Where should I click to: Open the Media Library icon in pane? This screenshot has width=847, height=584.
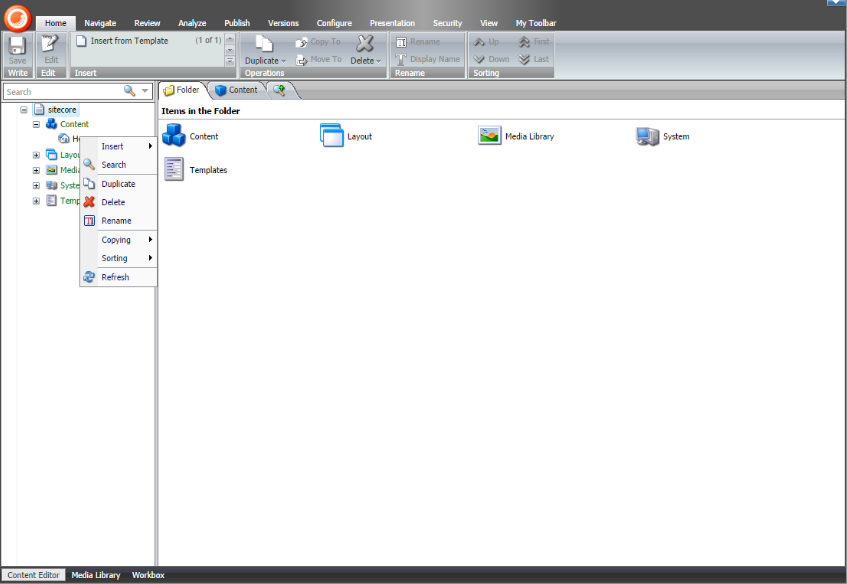[x=489, y=135]
